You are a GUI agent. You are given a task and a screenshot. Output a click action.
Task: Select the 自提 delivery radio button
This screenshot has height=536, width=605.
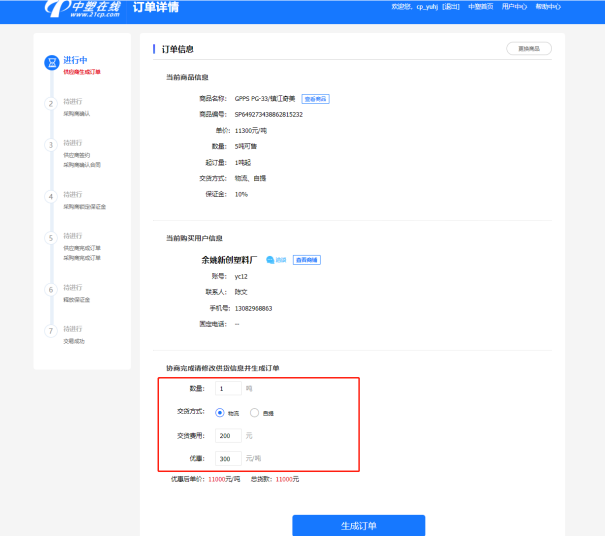coord(254,413)
